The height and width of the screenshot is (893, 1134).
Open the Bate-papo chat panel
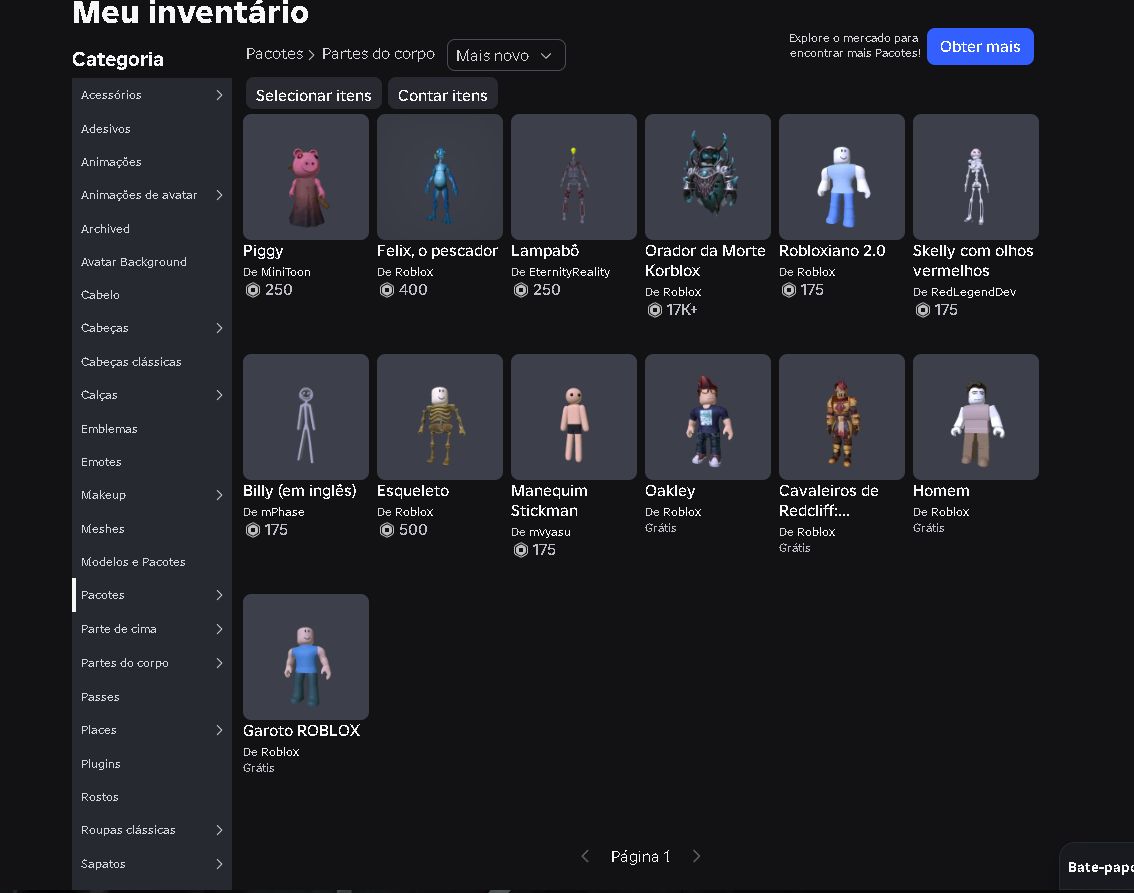coord(1099,867)
